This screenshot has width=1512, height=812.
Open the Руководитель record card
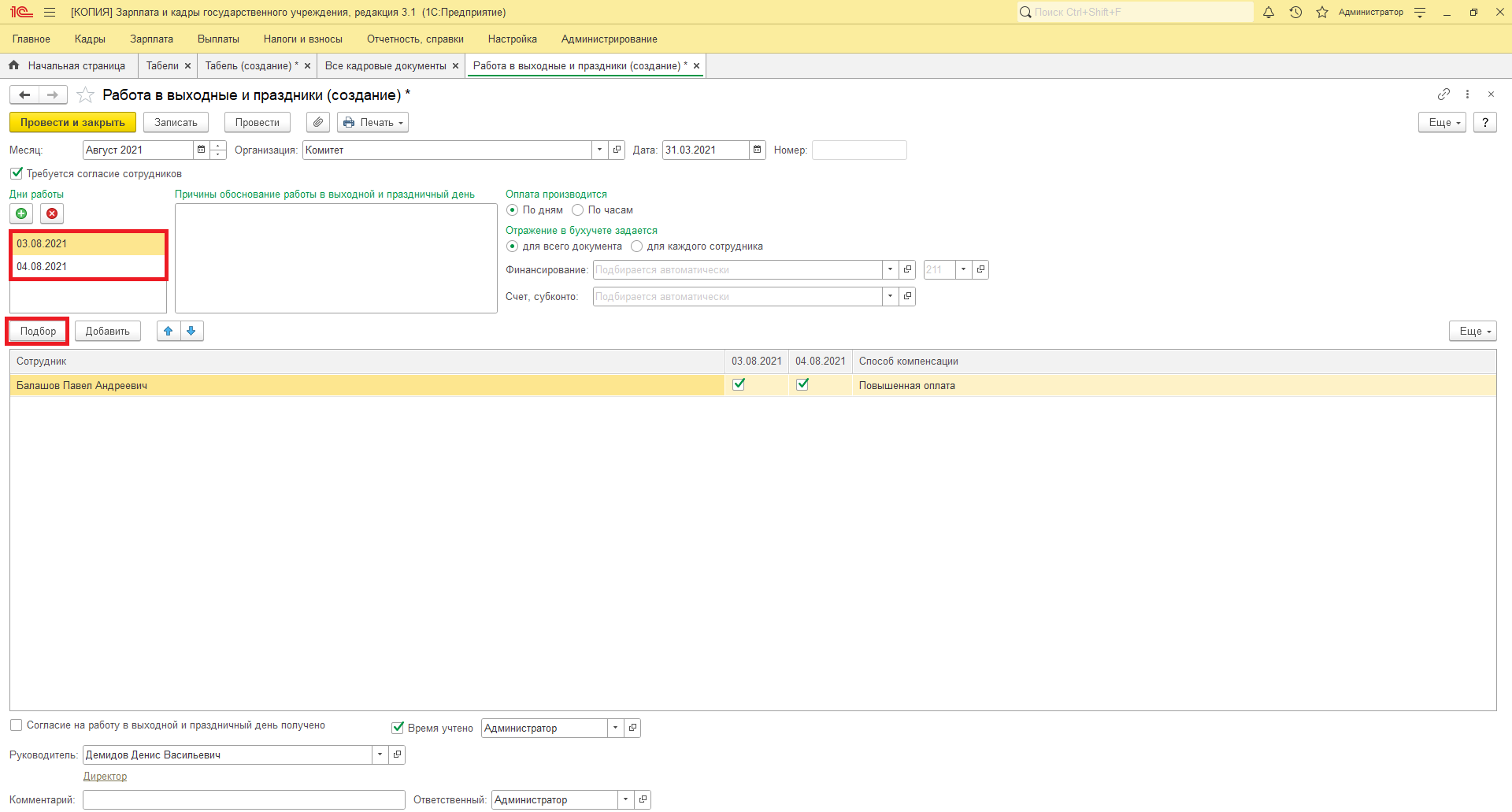tap(398, 755)
